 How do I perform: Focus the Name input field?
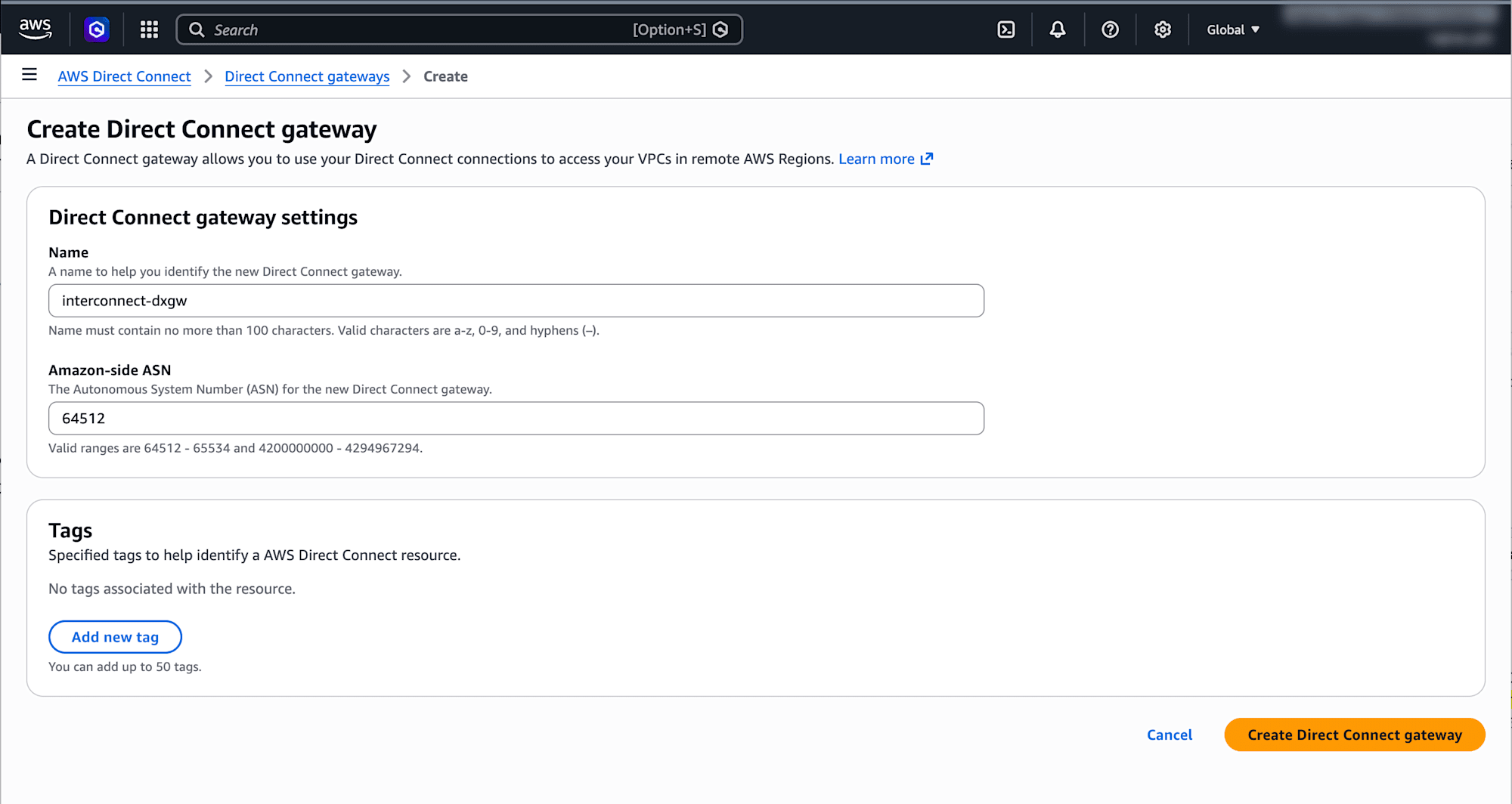[516, 301]
